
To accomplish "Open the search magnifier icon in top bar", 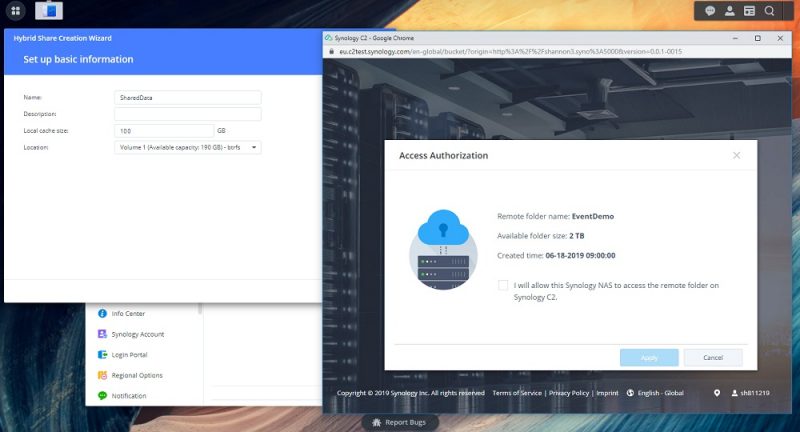I will click(769, 11).
